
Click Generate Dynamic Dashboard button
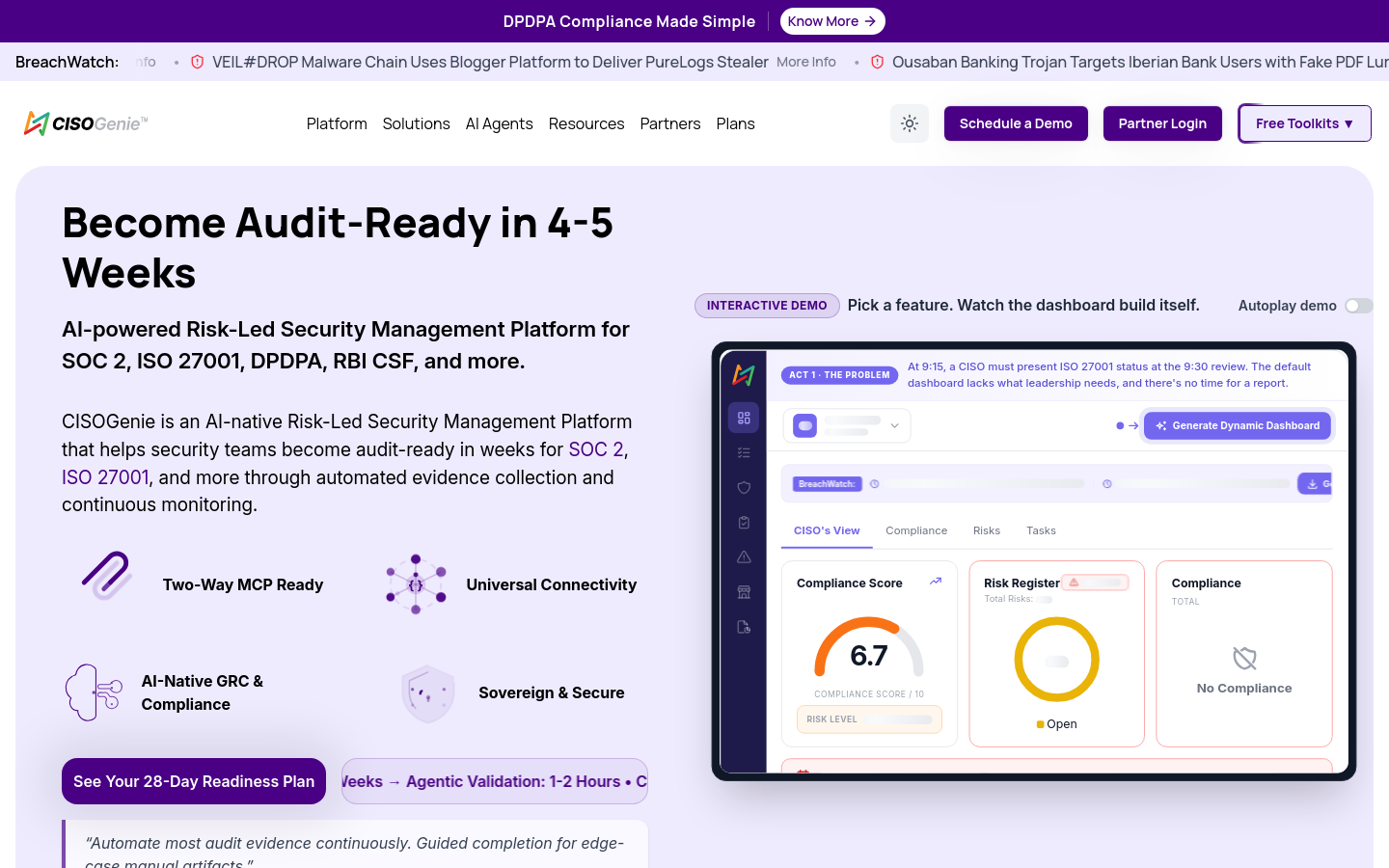tap(1238, 425)
